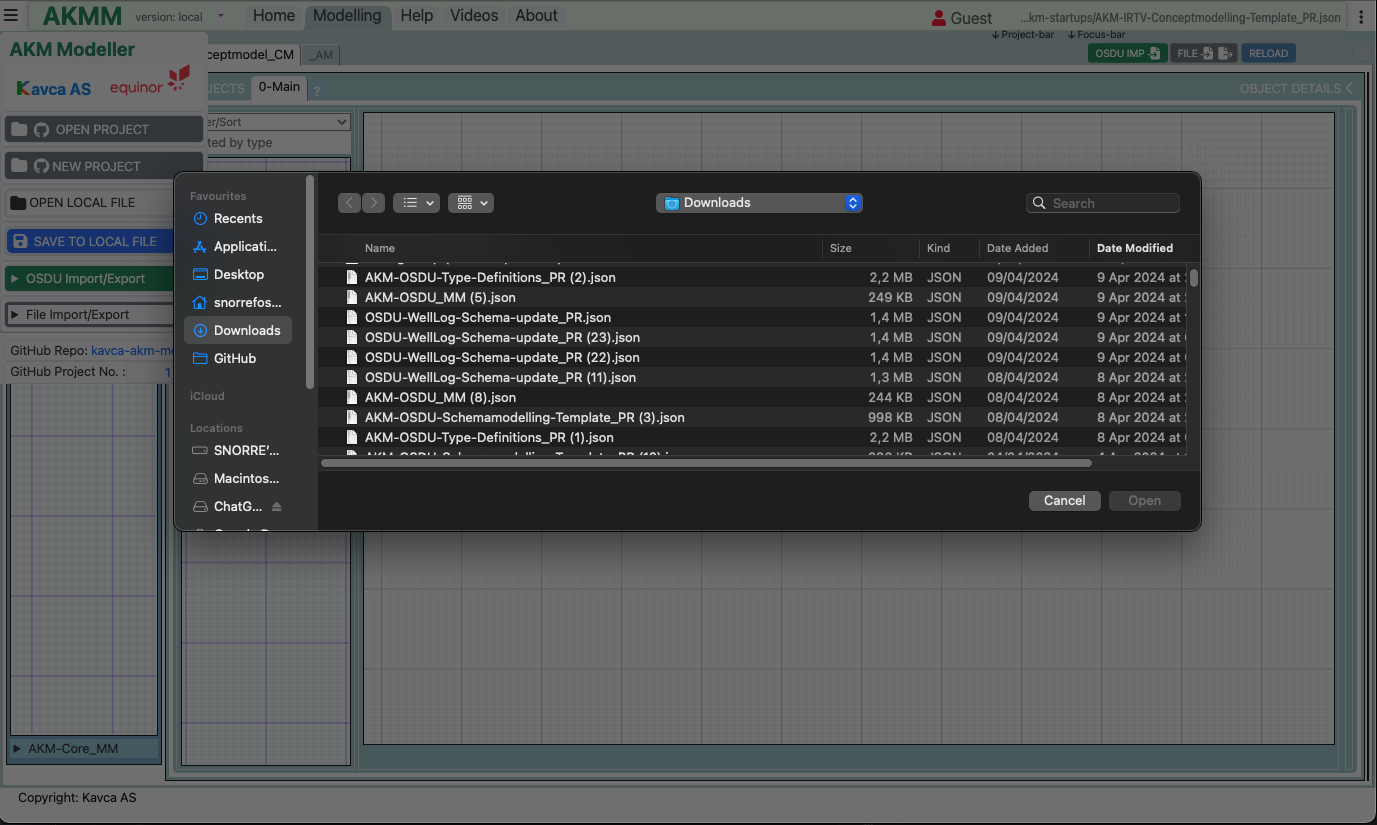
Task: Go forward in the file dialog
Action: pos(373,203)
